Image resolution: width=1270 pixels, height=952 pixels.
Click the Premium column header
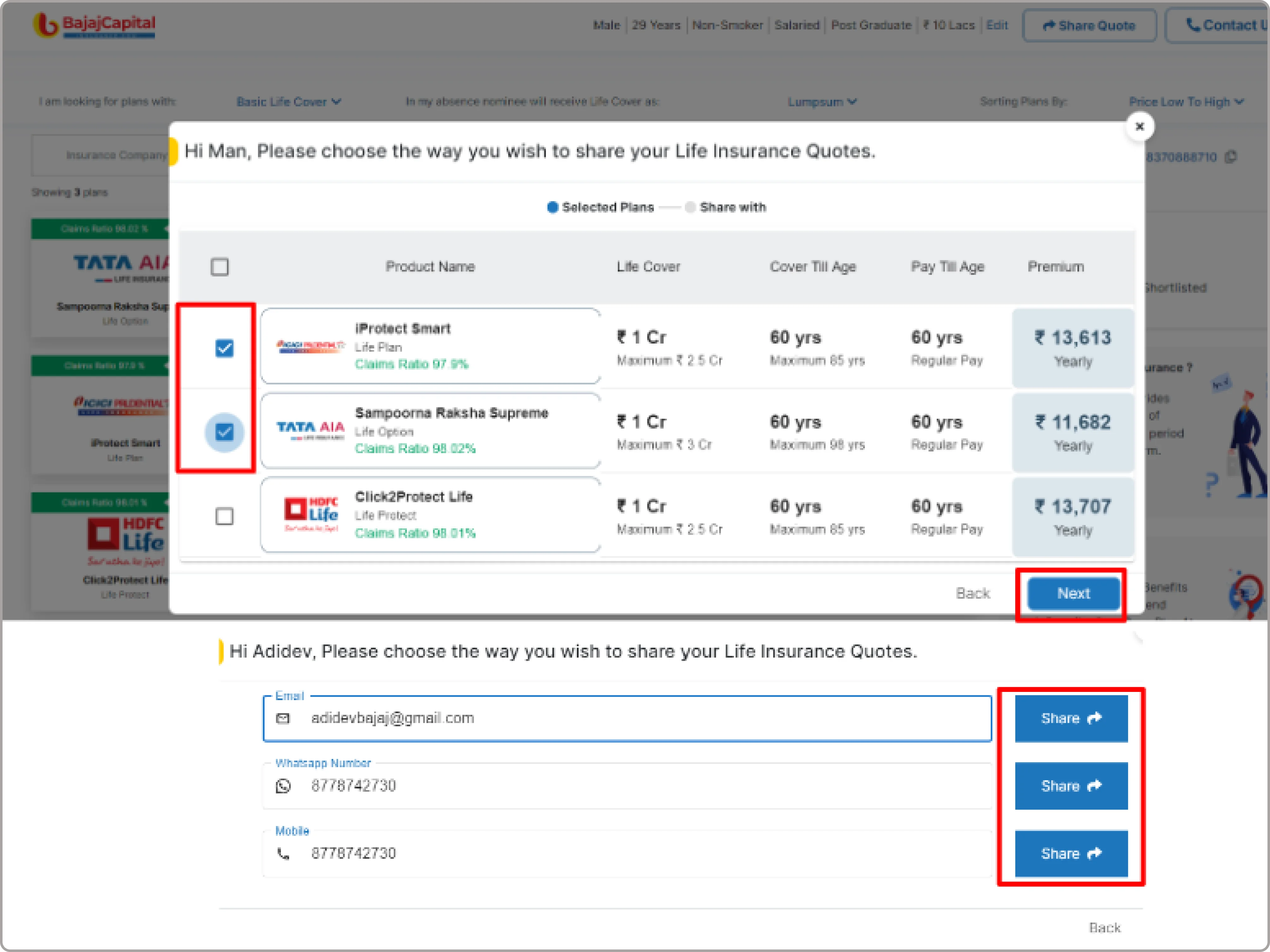pyautogui.click(x=1056, y=266)
